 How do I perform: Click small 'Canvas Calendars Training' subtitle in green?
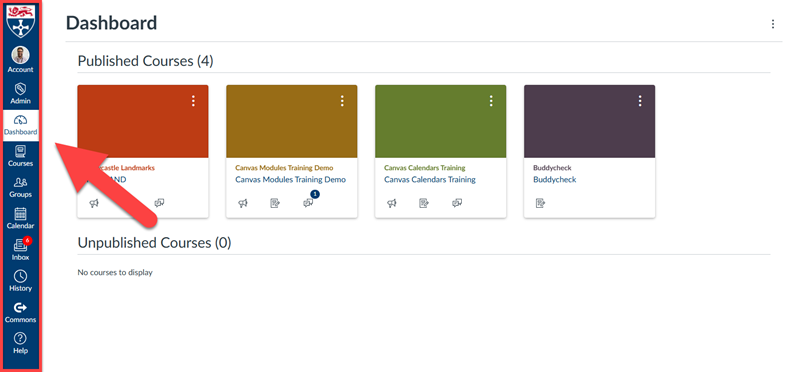(x=425, y=168)
